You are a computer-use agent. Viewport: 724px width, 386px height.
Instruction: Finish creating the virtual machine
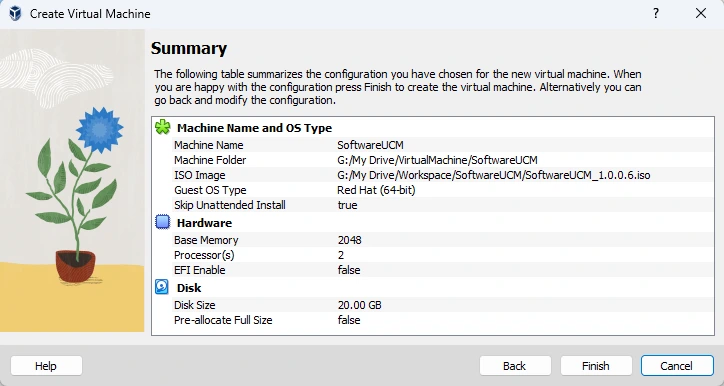596,366
